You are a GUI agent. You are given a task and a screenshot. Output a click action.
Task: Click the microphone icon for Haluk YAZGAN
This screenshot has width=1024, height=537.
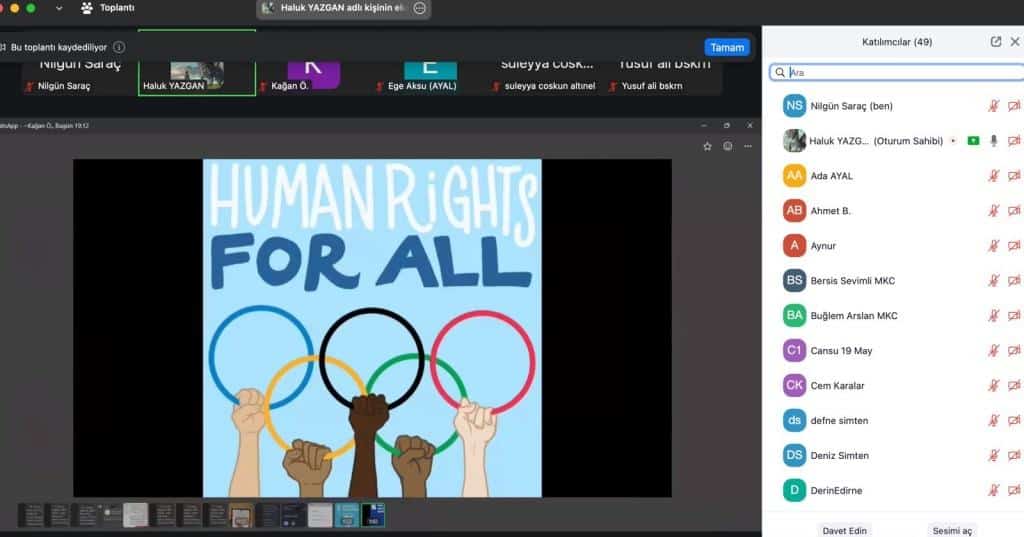coord(993,141)
